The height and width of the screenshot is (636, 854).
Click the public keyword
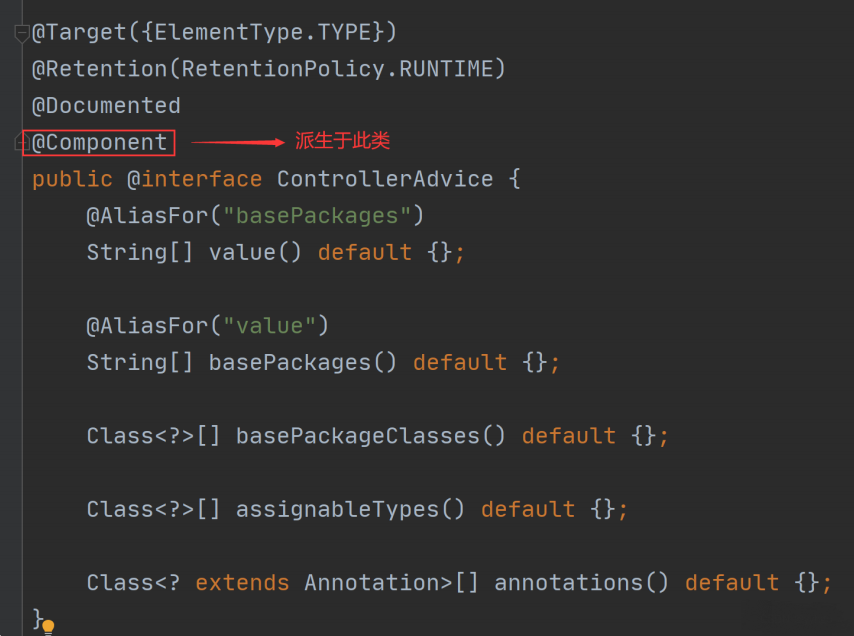(72, 179)
